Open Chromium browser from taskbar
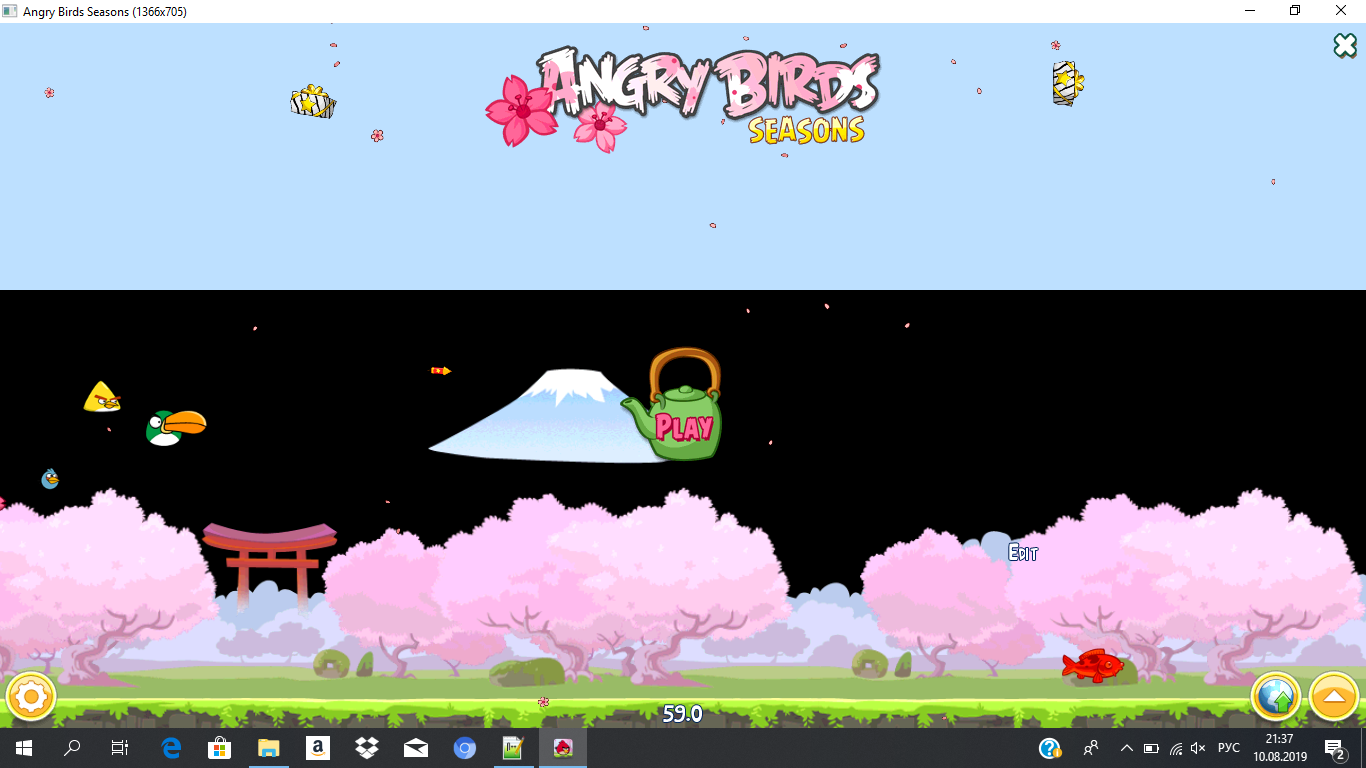 (x=465, y=748)
